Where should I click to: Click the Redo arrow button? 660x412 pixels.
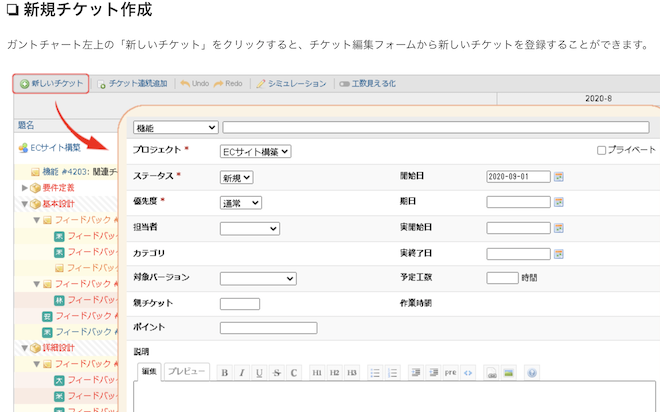pyautogui.click(x=228, y=84)
